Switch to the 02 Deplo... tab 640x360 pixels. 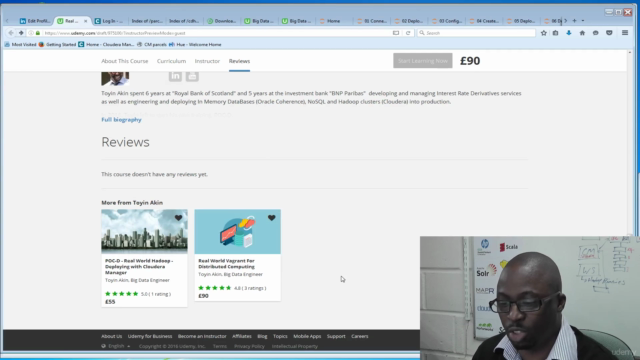click(409, 21)
